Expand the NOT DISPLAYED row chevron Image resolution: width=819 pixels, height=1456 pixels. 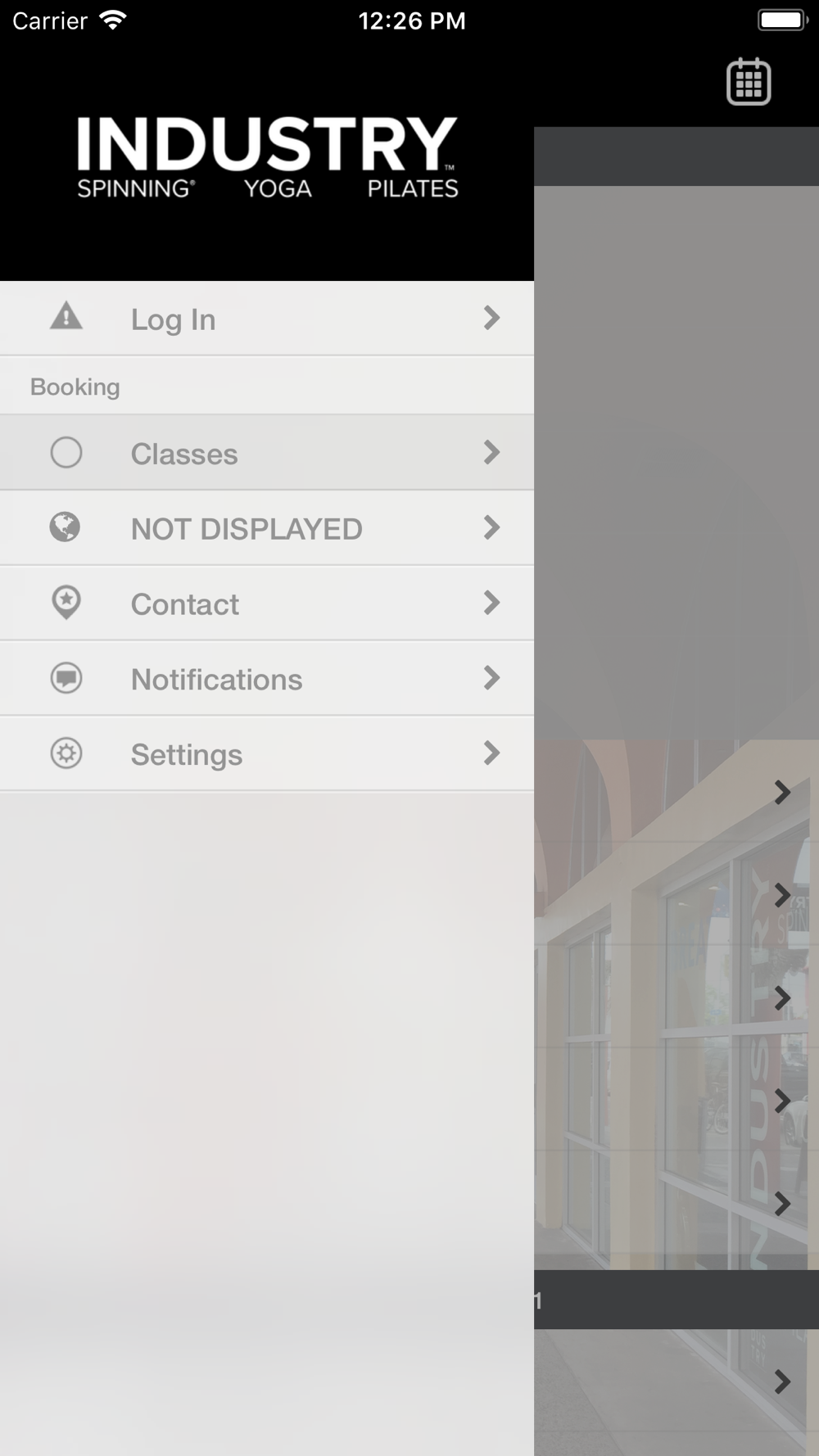[491, 527]
